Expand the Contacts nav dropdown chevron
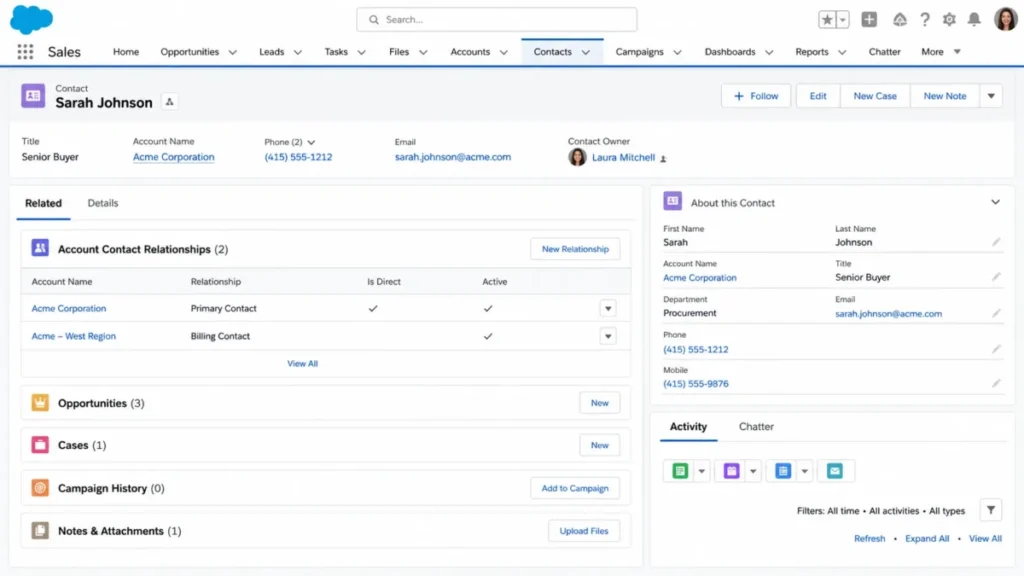The image size is (1024, 576). pos(586,52)
